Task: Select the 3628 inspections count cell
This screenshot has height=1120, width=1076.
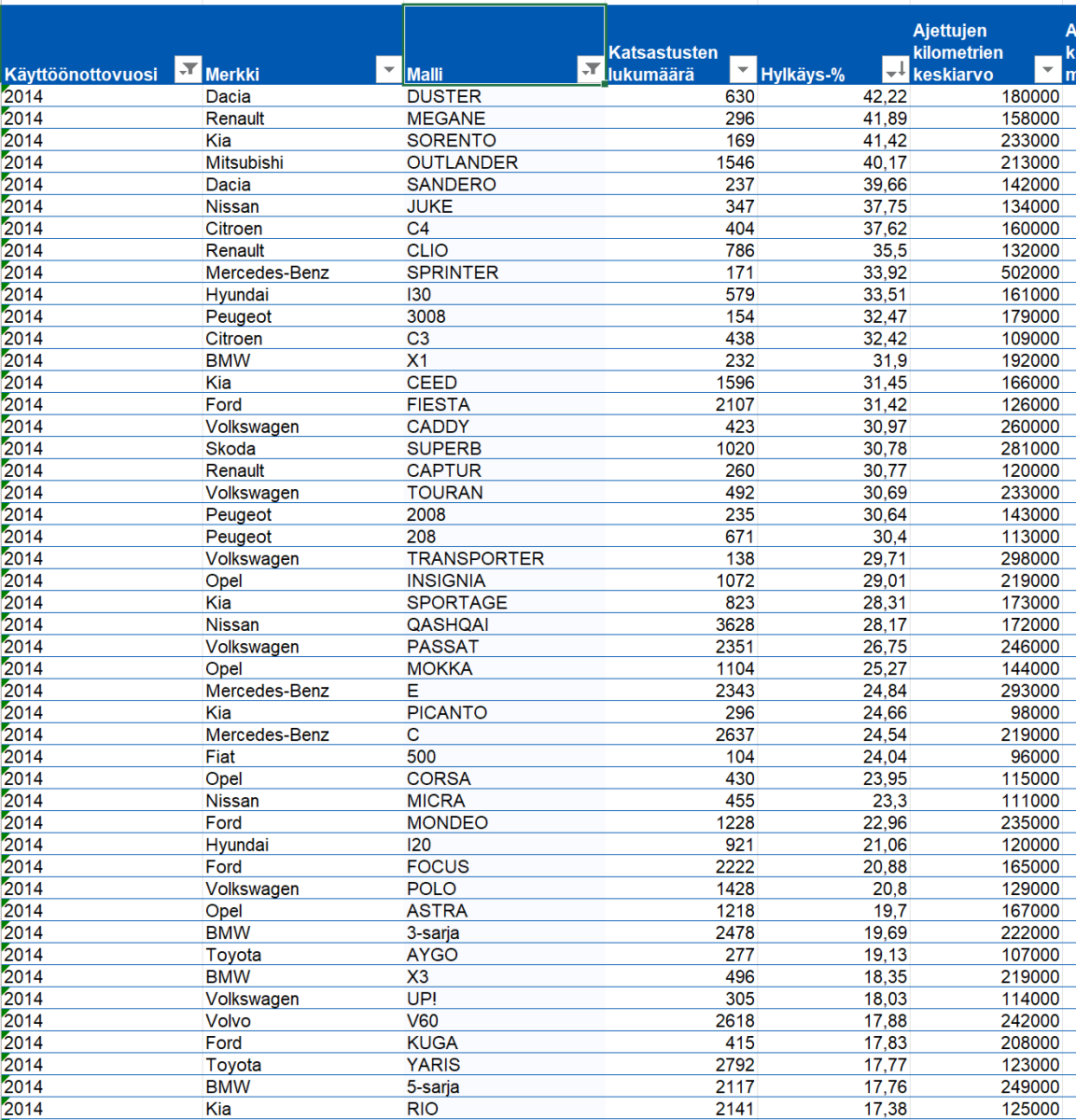Action: (x=681, y=624)
